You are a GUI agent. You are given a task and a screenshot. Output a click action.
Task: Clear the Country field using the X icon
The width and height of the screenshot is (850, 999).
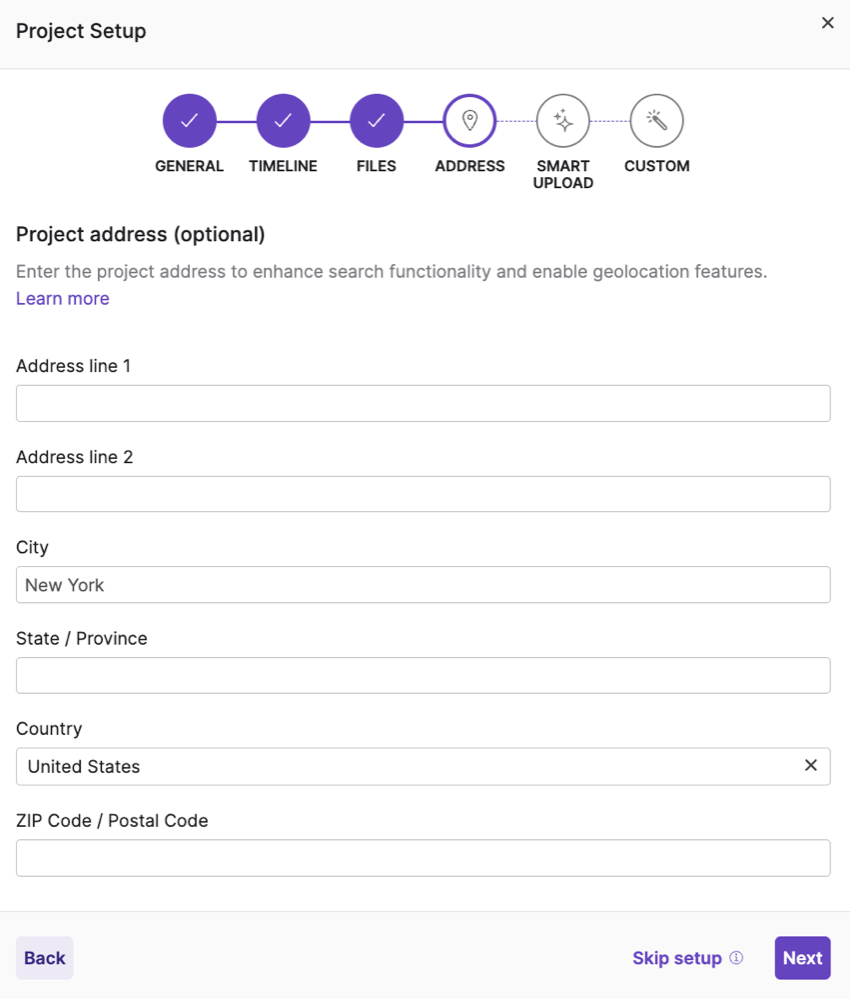(812, 765)
